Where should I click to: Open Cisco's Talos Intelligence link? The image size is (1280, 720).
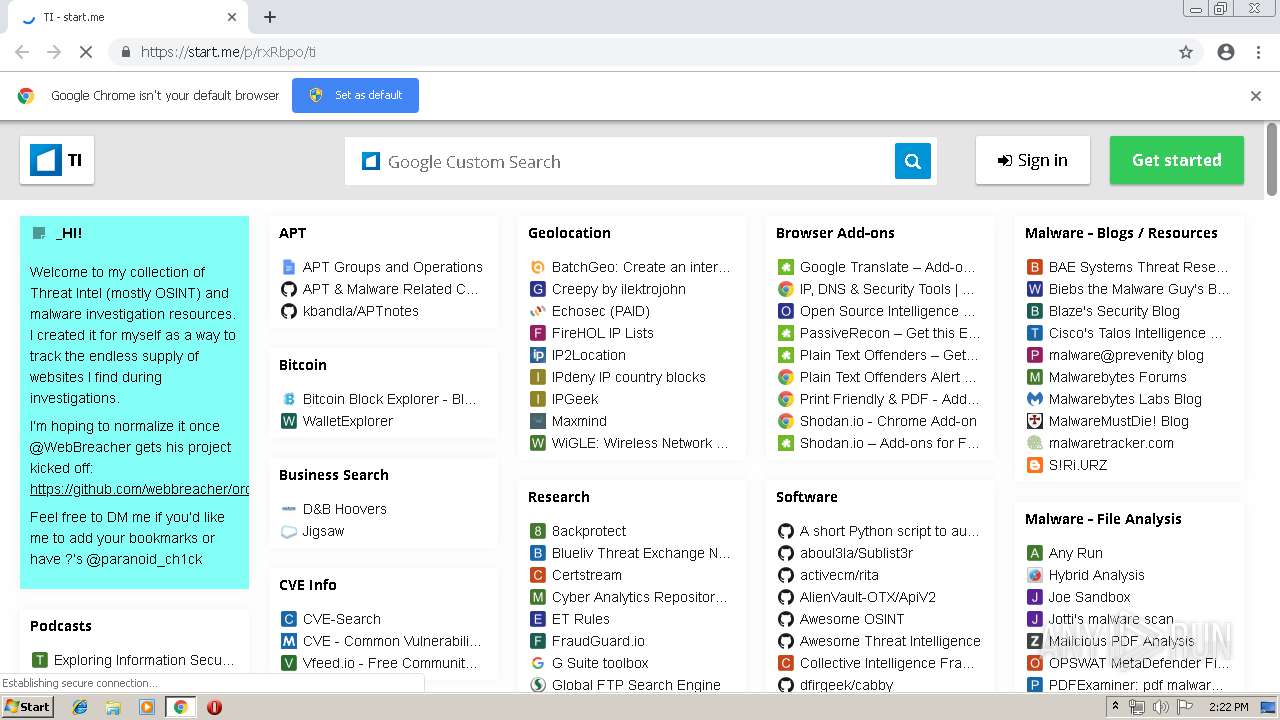(x=1135, y=333)
